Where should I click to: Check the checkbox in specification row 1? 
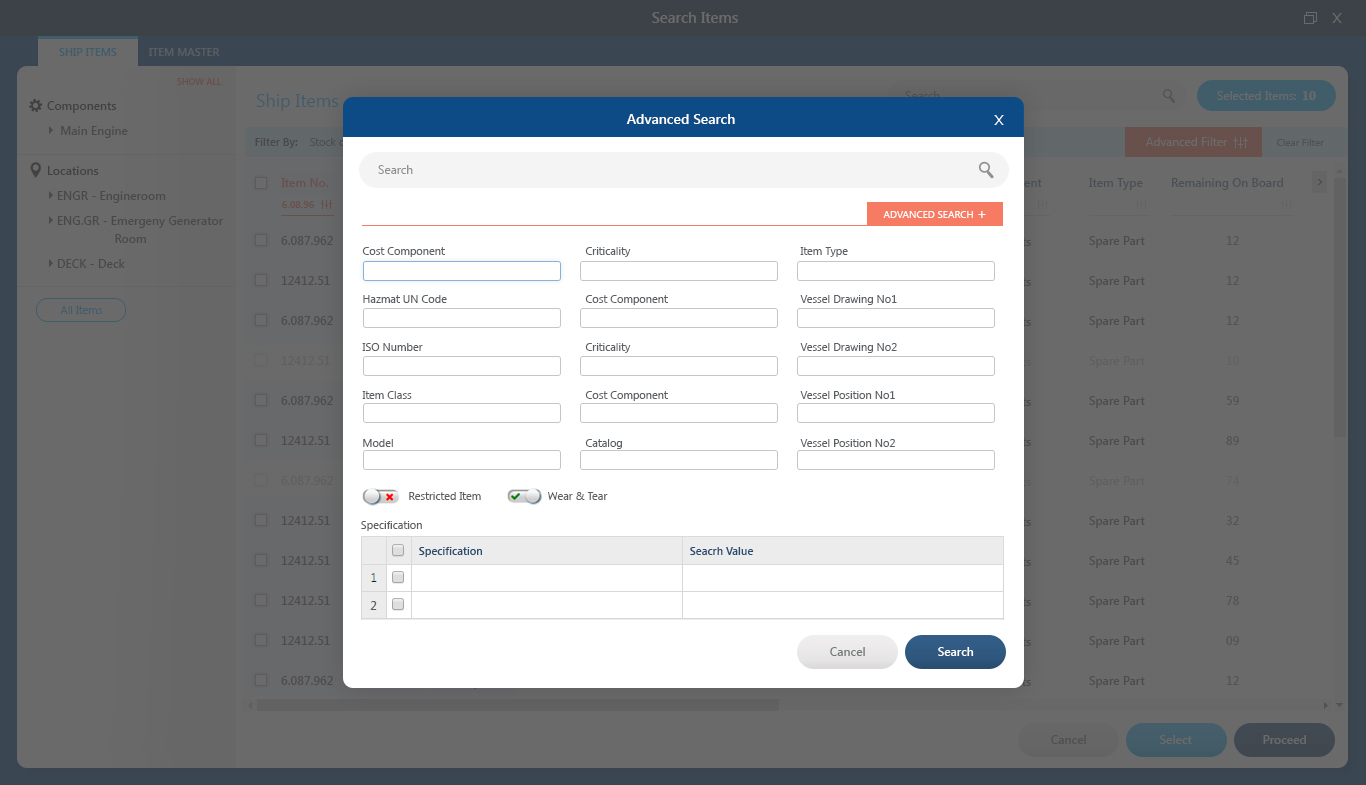point(398,577)
